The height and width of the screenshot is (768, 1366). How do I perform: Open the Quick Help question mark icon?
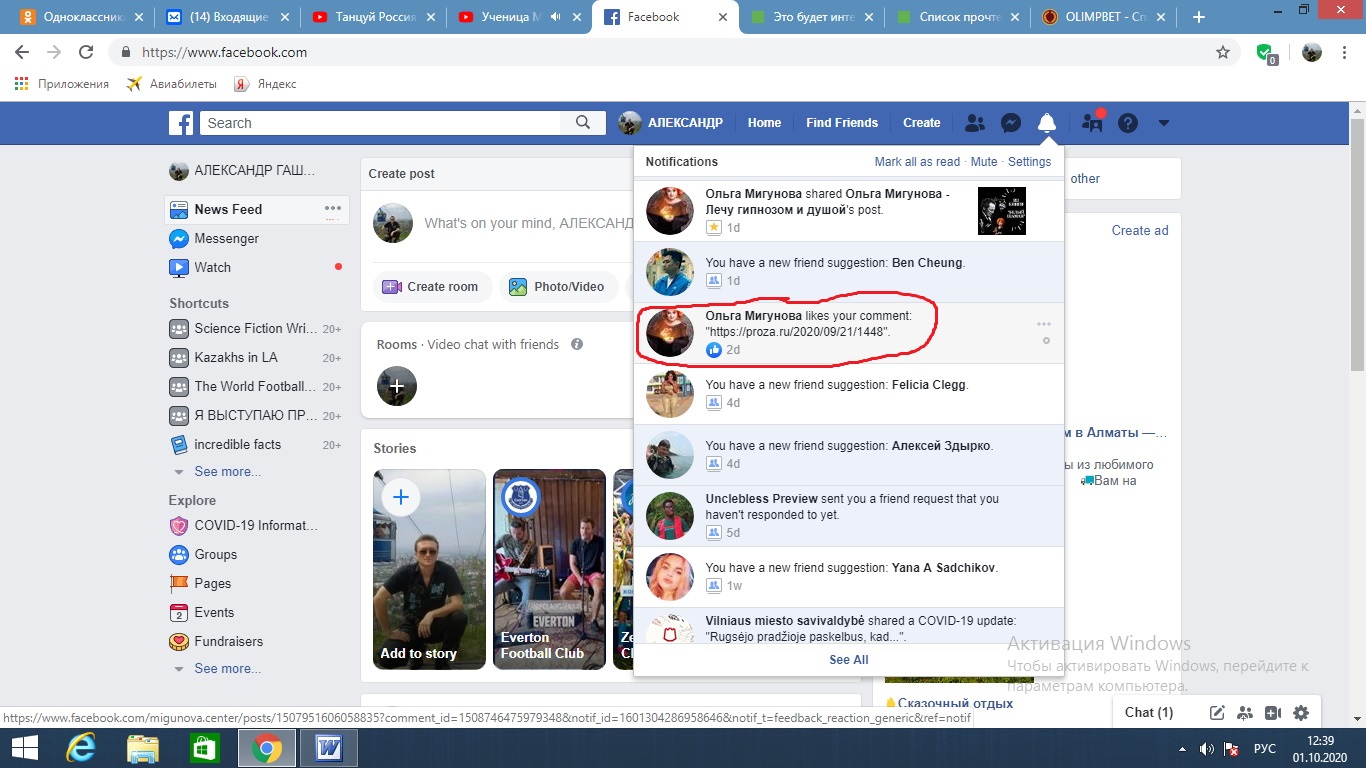(x=1128, y=123)
